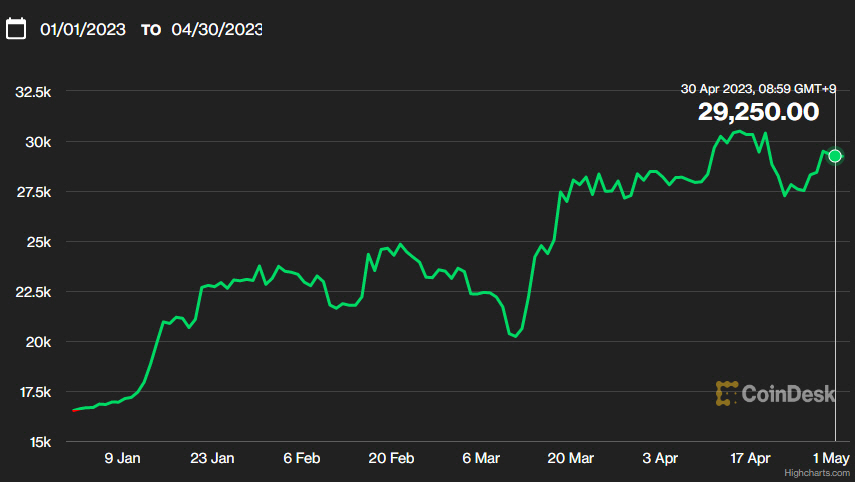
Task: Select the 23 Jan x-axis label
Action: pos(212,458)
